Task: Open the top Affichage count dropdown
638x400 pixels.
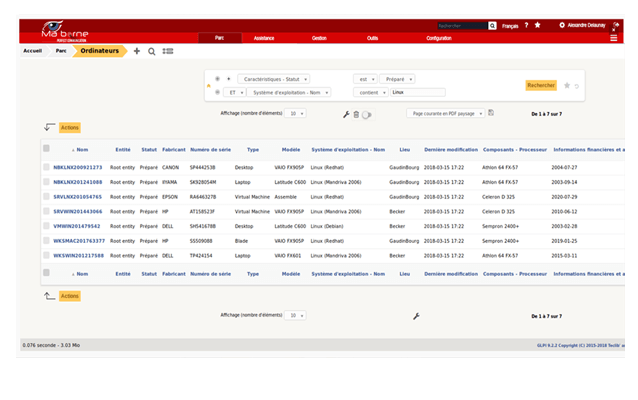Action: click(295, 114)
